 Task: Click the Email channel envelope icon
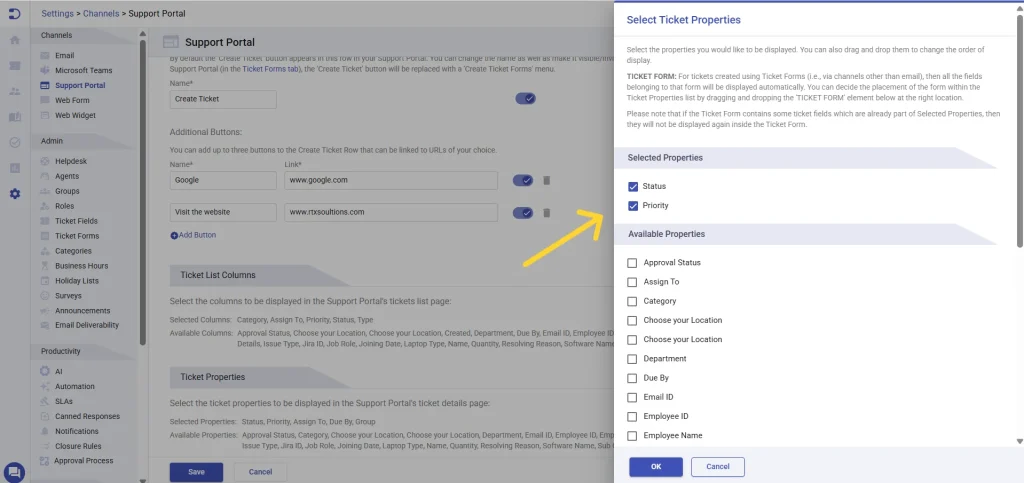pos(44,55)
